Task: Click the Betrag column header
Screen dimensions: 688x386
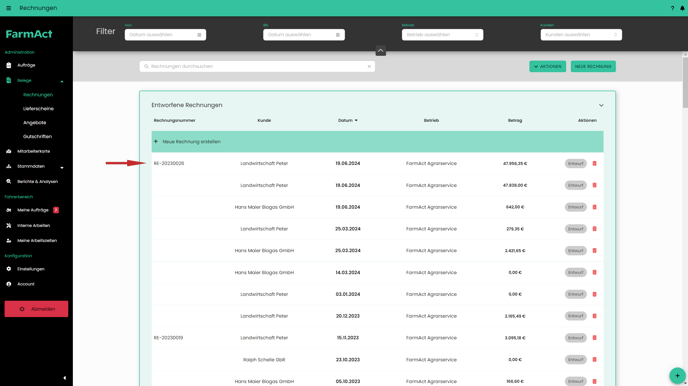Action: click(x=515, y=120)
